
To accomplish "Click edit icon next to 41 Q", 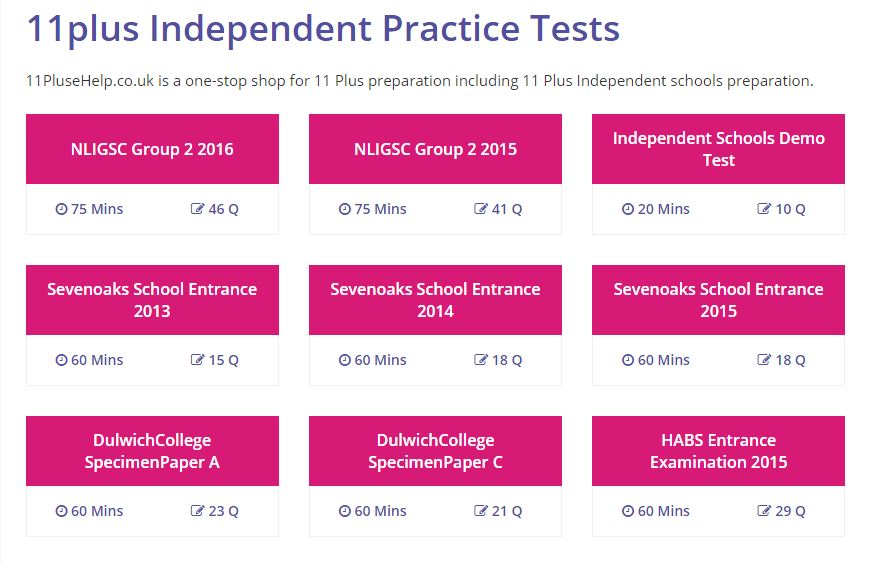I will tap(480, 209).
